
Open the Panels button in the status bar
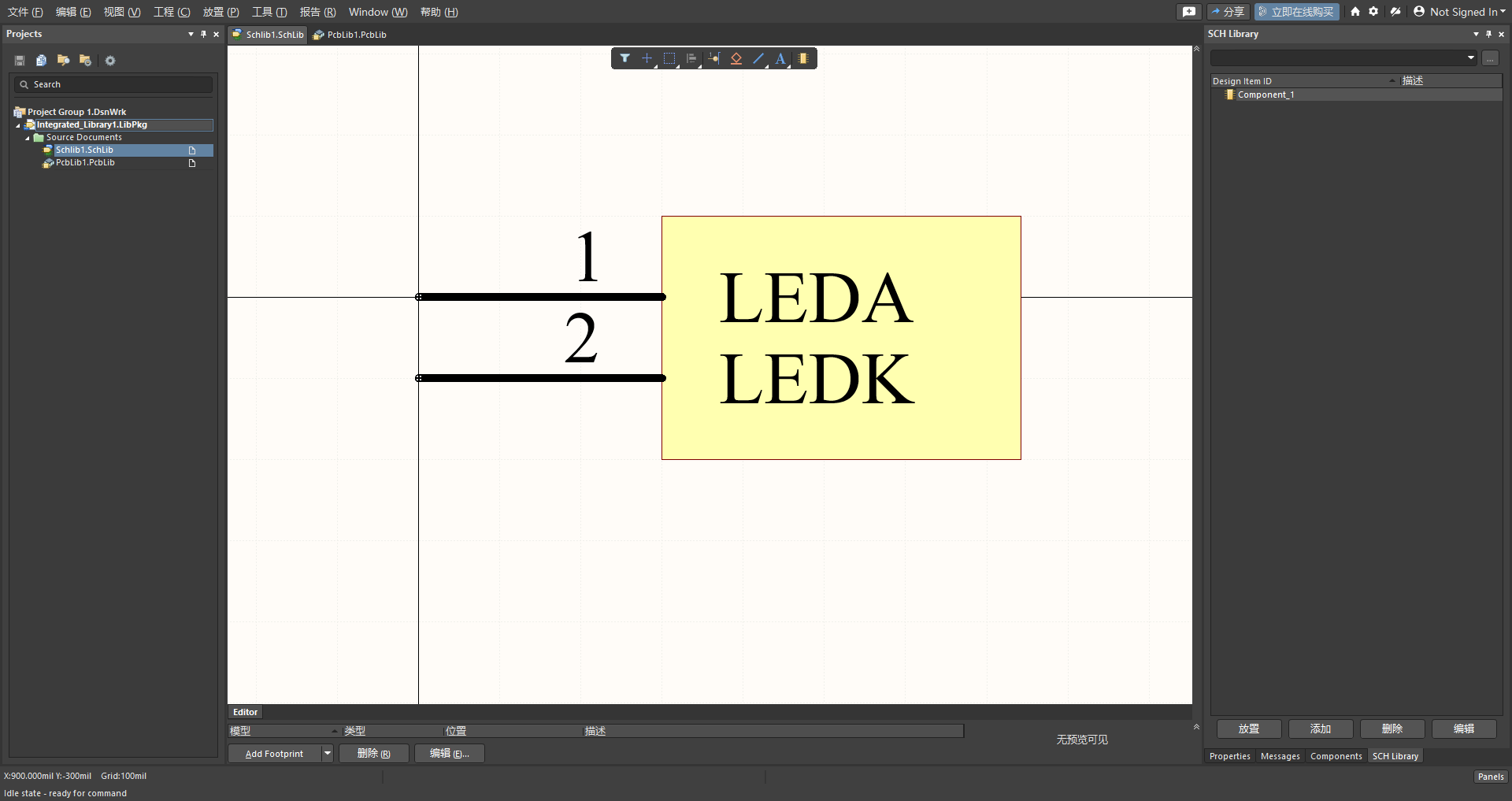(1491, 777)
